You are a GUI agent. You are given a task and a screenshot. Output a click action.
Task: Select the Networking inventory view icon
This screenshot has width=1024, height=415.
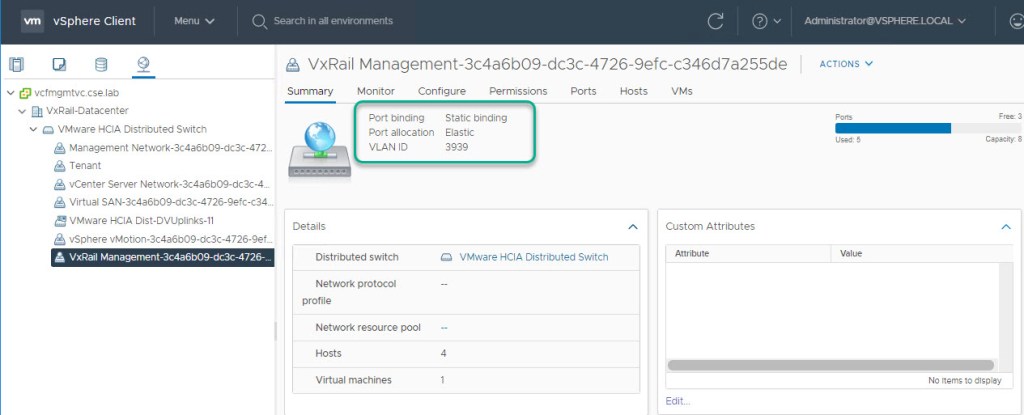[143, 65]
